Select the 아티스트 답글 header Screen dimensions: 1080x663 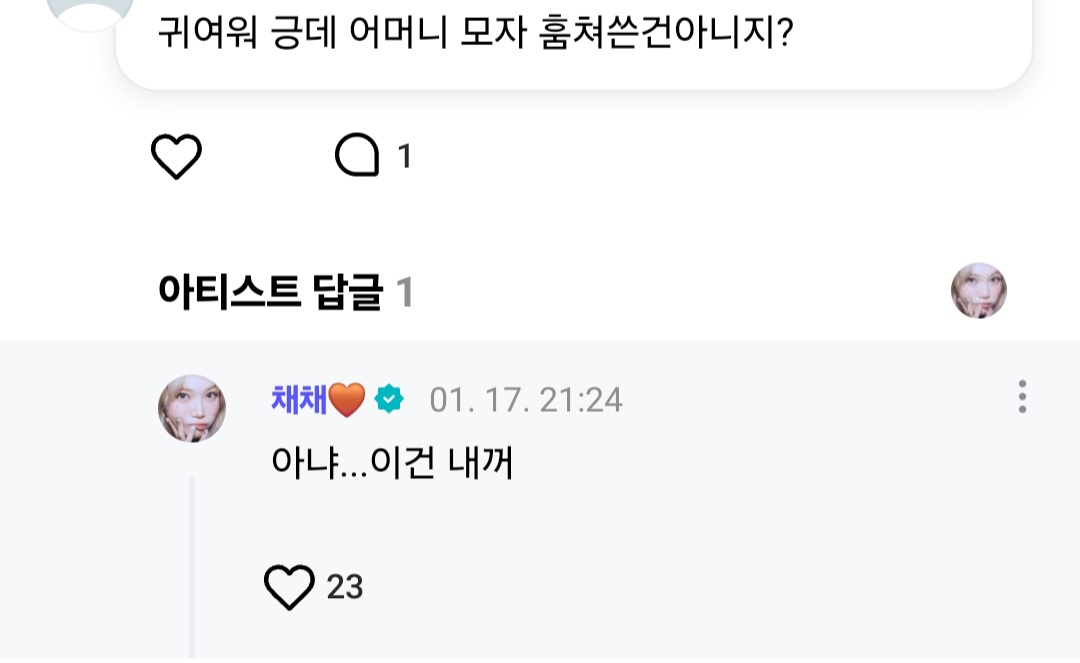point(270,293)
